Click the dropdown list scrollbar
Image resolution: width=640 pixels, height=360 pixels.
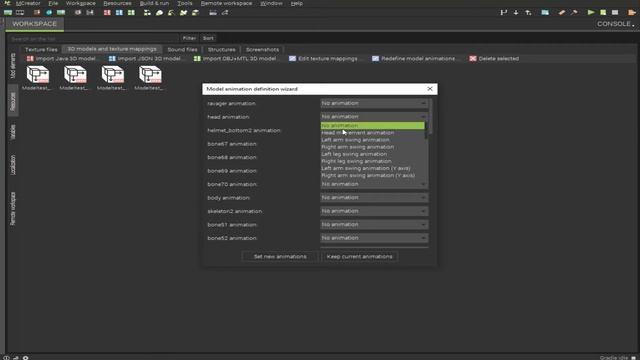pos(427,131)
